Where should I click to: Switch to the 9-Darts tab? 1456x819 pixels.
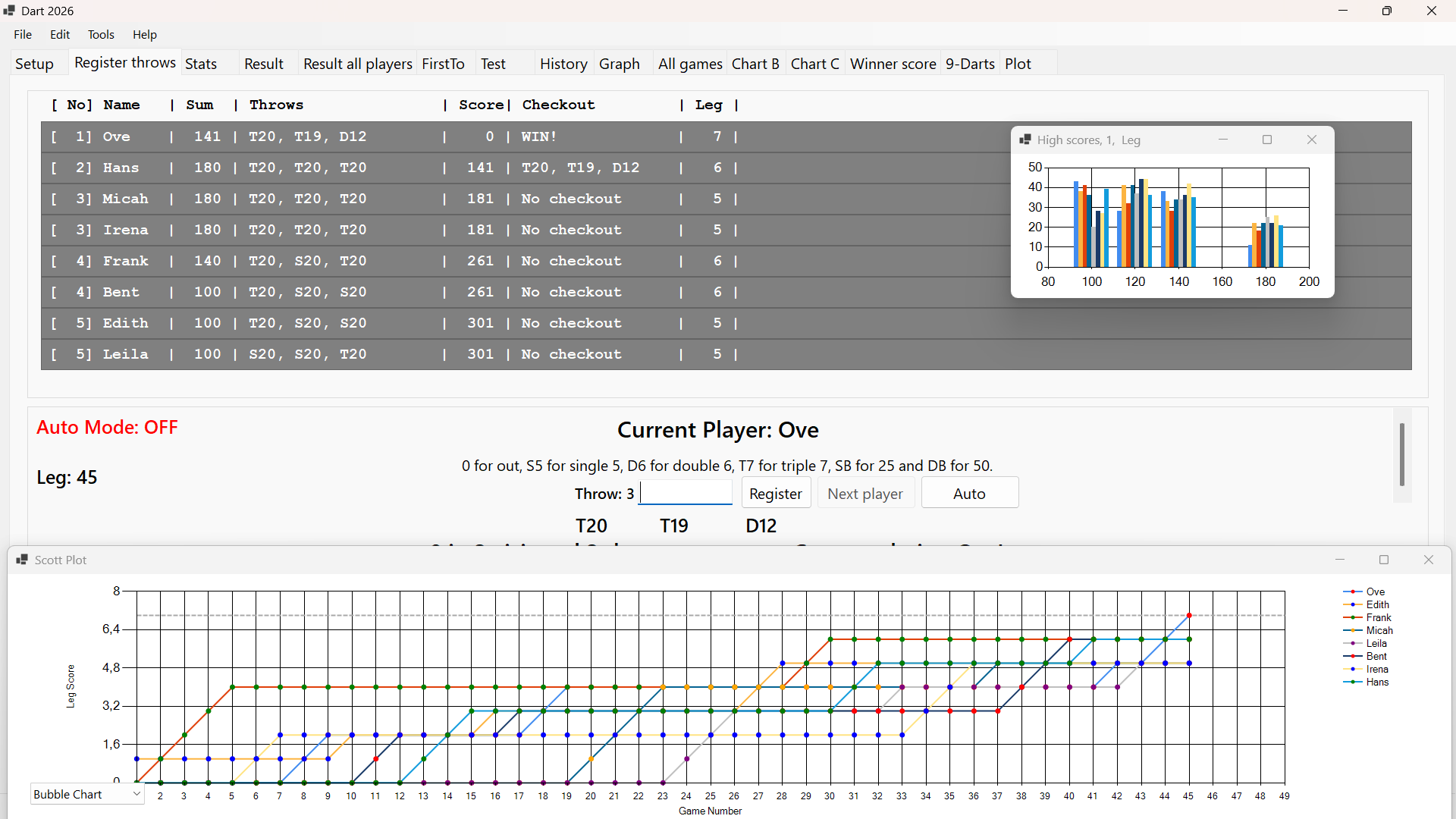point(970,64)
